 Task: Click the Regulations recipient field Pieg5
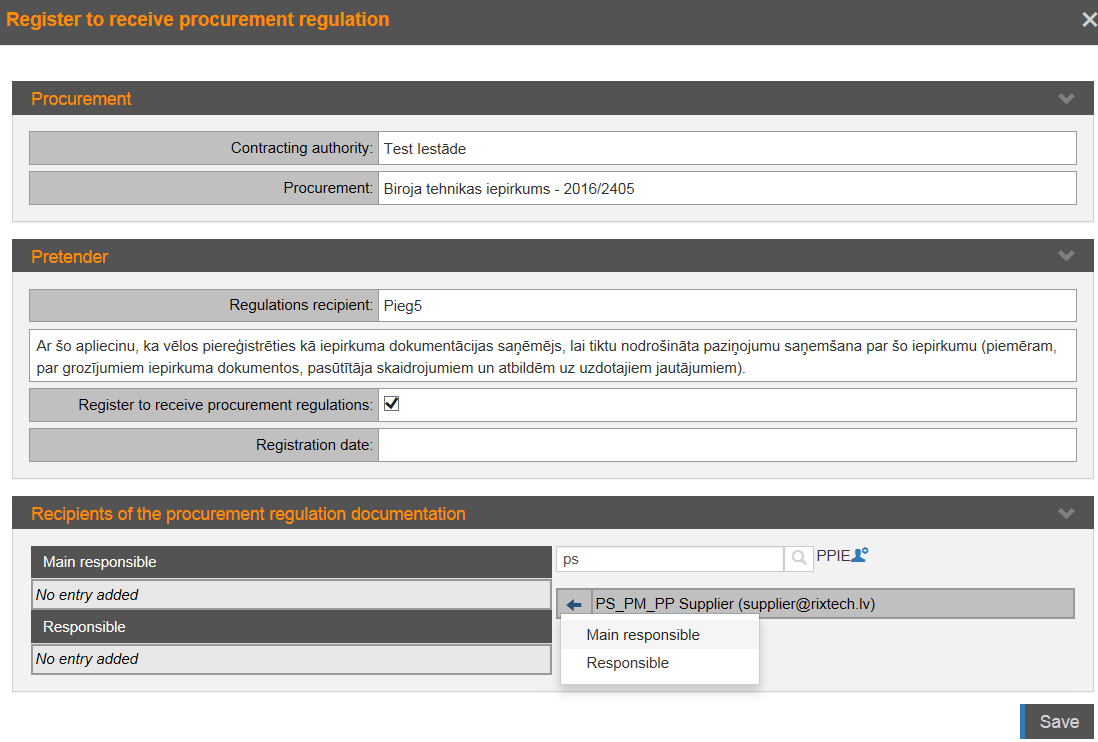(x=727, y=306)
